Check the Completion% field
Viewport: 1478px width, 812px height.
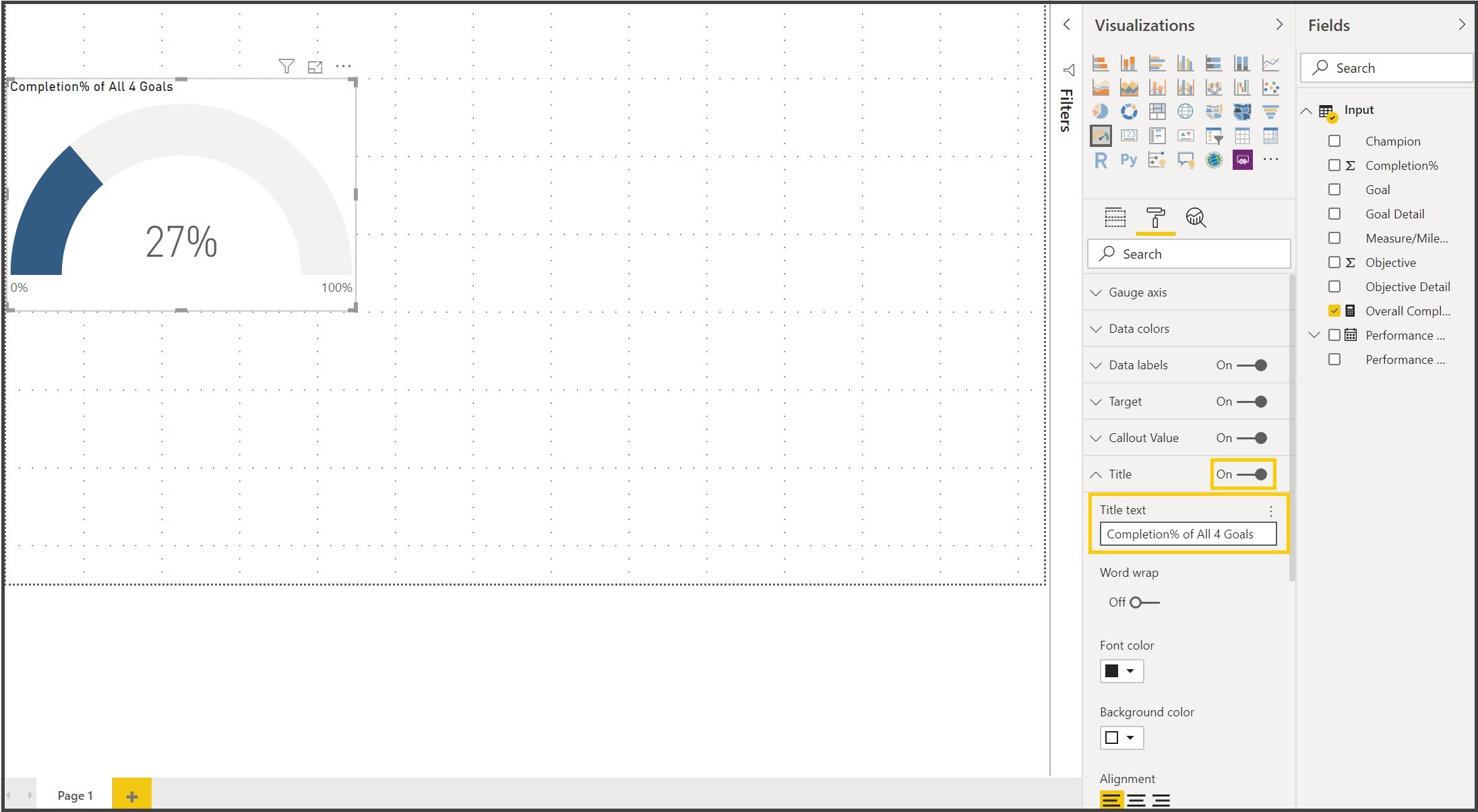(x=1334, y=165)
